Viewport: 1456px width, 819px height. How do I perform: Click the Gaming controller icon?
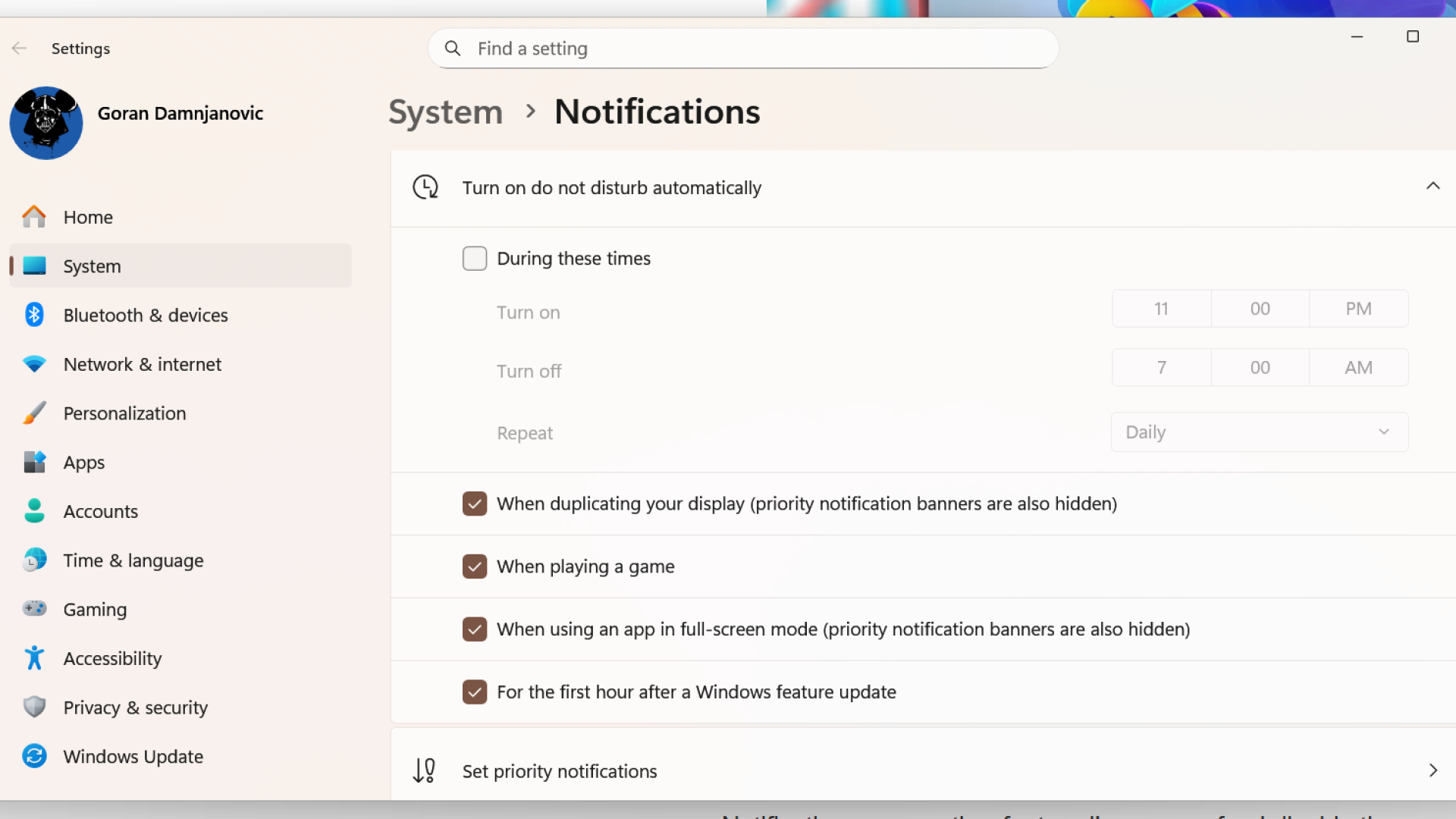(34, 609)
